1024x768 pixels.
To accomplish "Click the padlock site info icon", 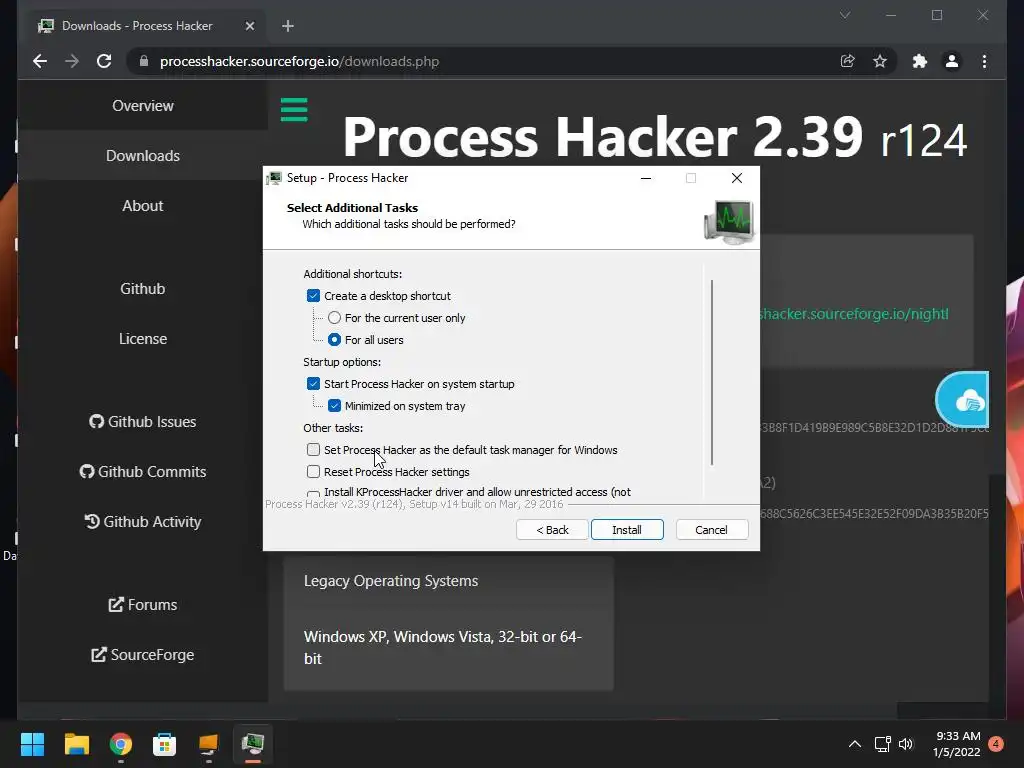I will 144,61.
